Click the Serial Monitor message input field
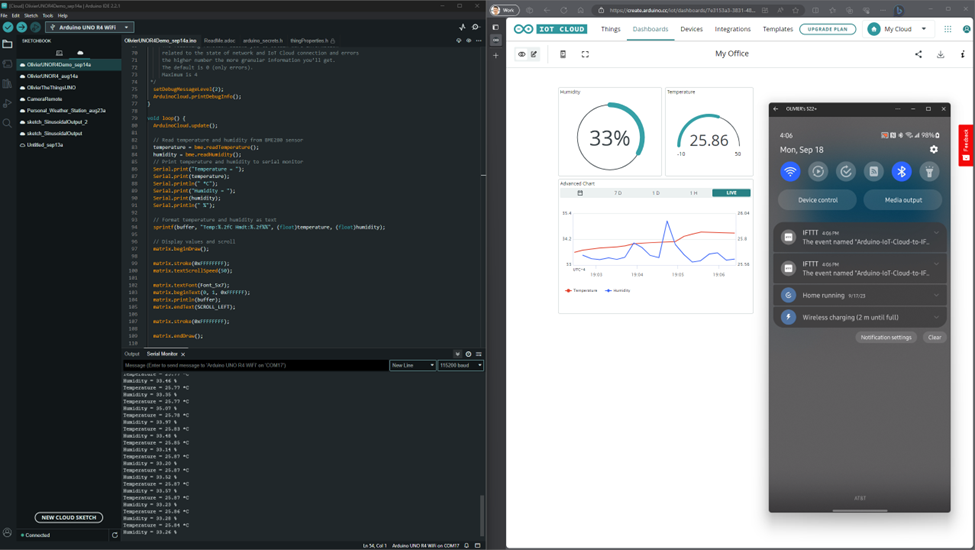 pos(256,365)
